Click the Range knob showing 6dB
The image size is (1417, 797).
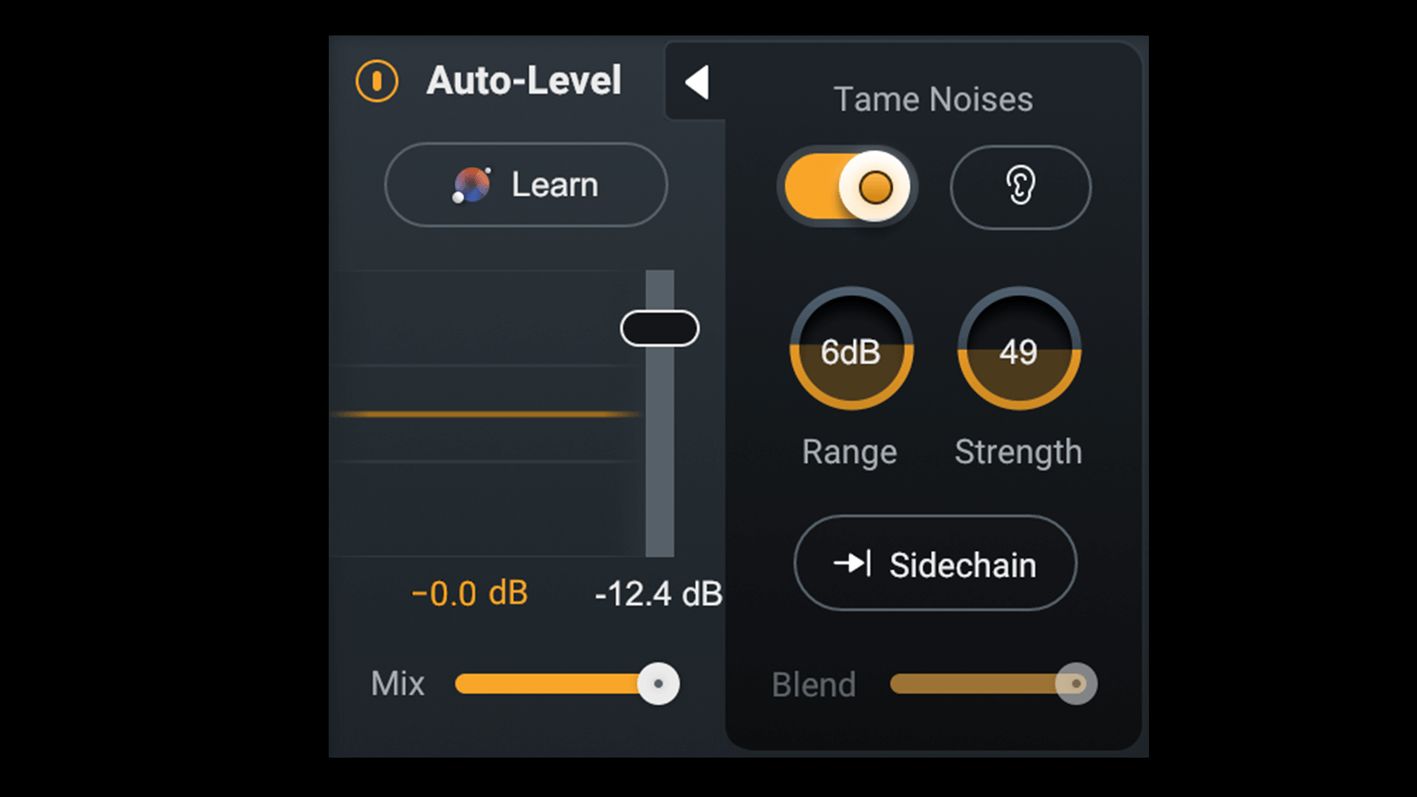tap(851, 349)
